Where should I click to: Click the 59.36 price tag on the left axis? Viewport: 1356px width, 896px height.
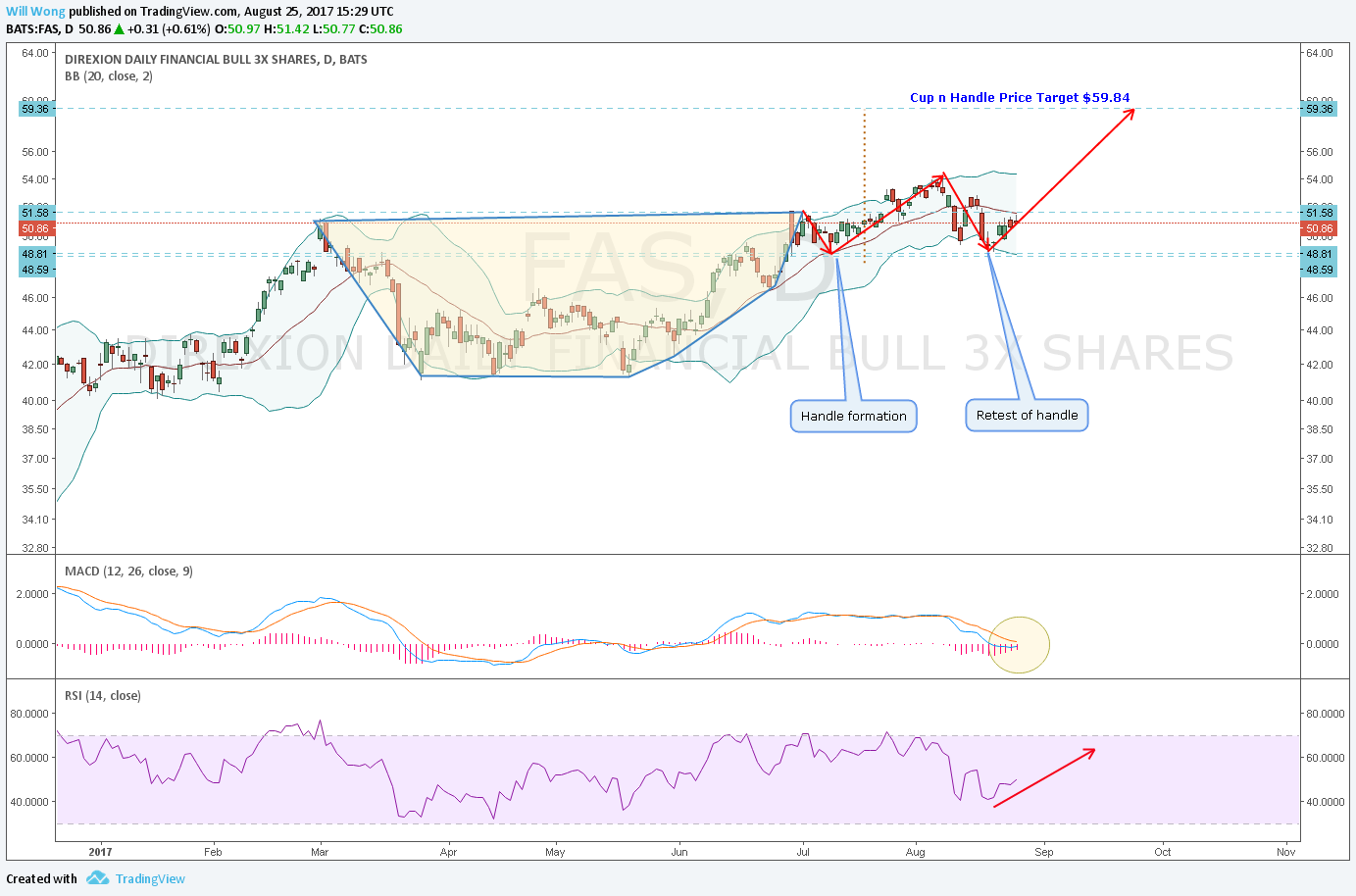[35, 109]
